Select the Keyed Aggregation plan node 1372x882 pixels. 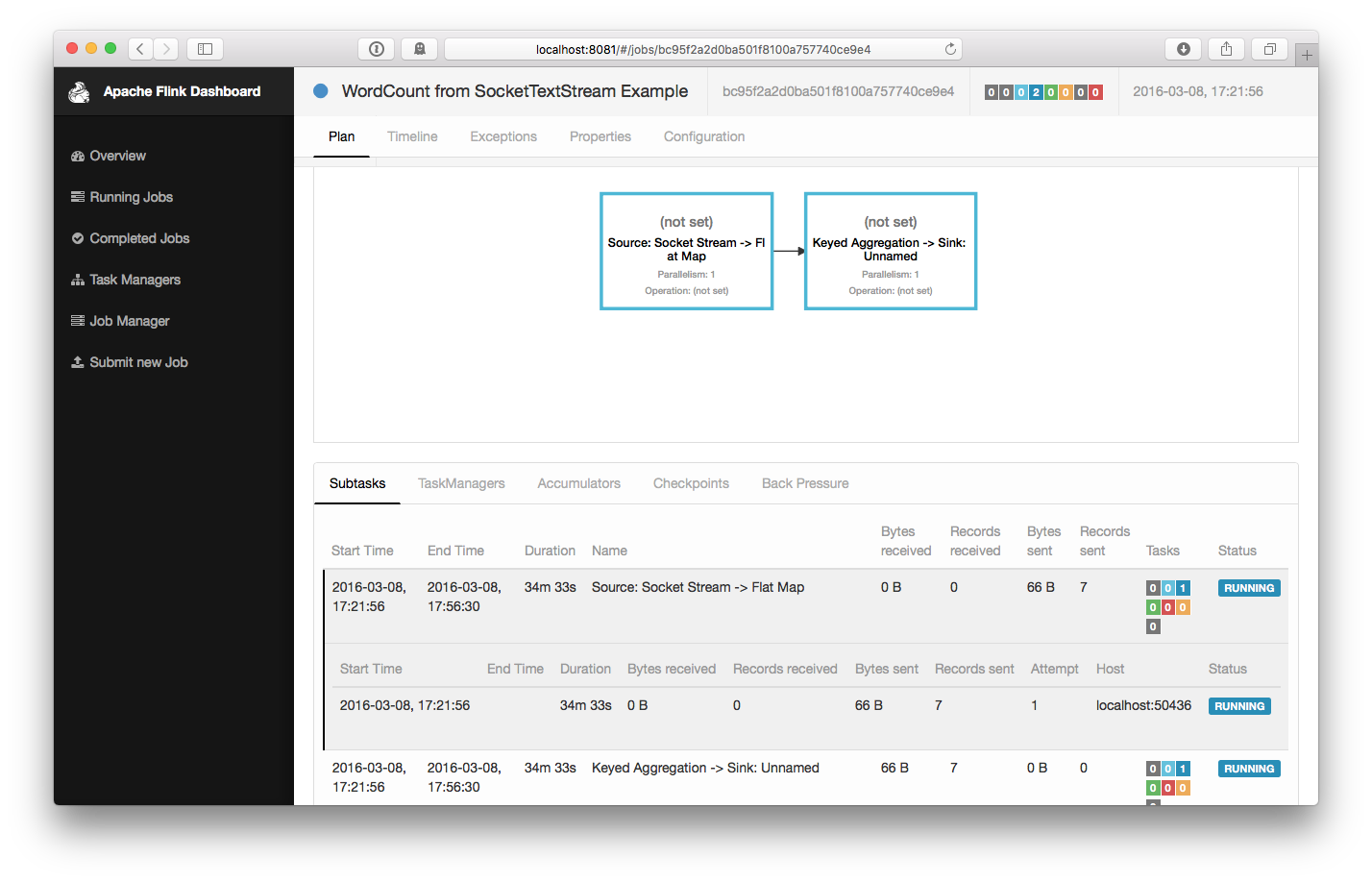(891, 251)
